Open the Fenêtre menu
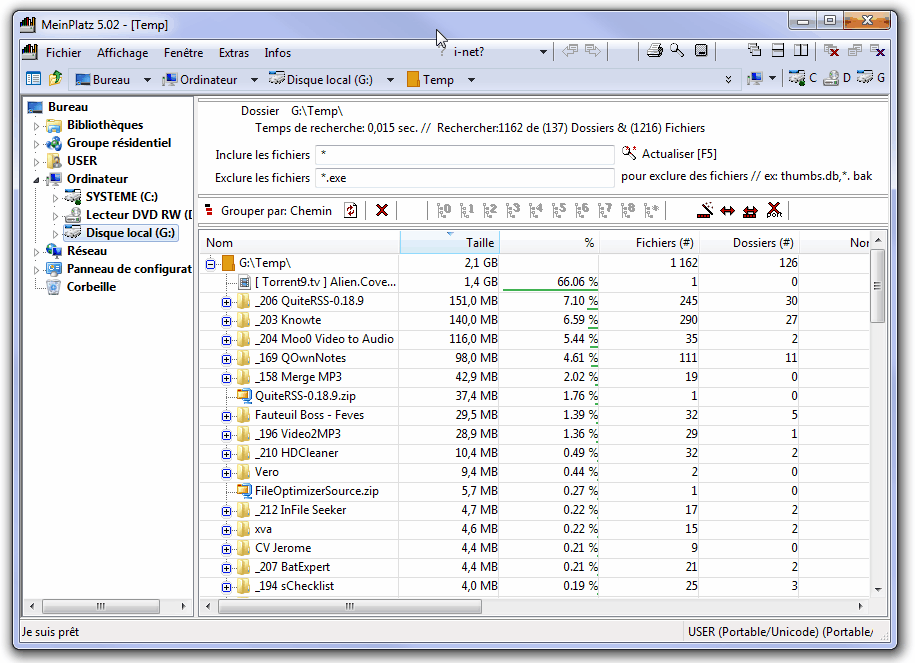The image size is (915, 663). (x=183, y=53)
